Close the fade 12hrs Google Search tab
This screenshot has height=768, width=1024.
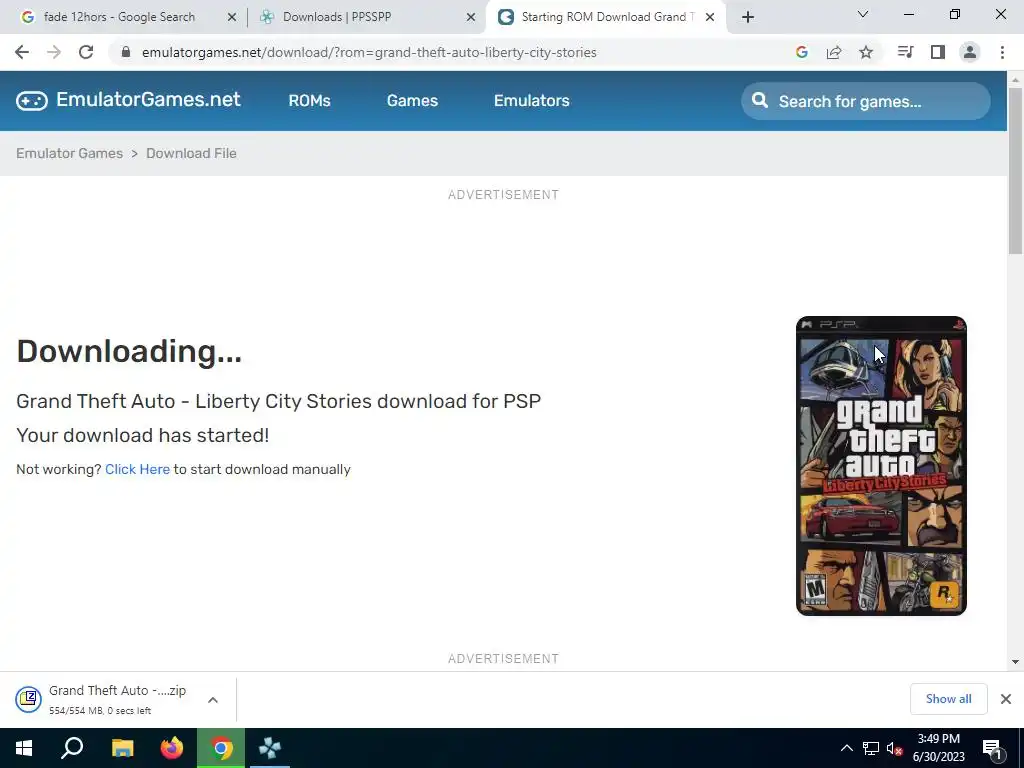(x=232, y=18)
